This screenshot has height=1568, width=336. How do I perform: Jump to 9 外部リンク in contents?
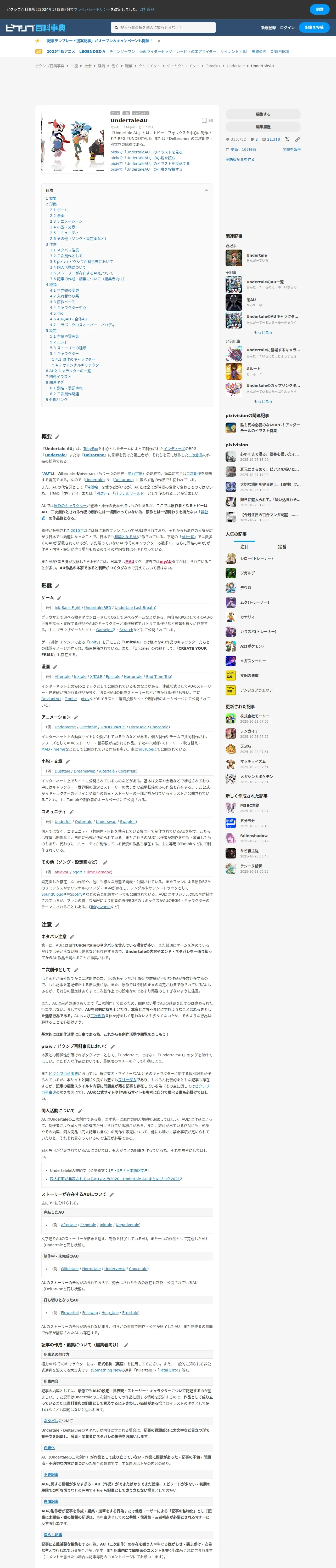click(57, 399)
